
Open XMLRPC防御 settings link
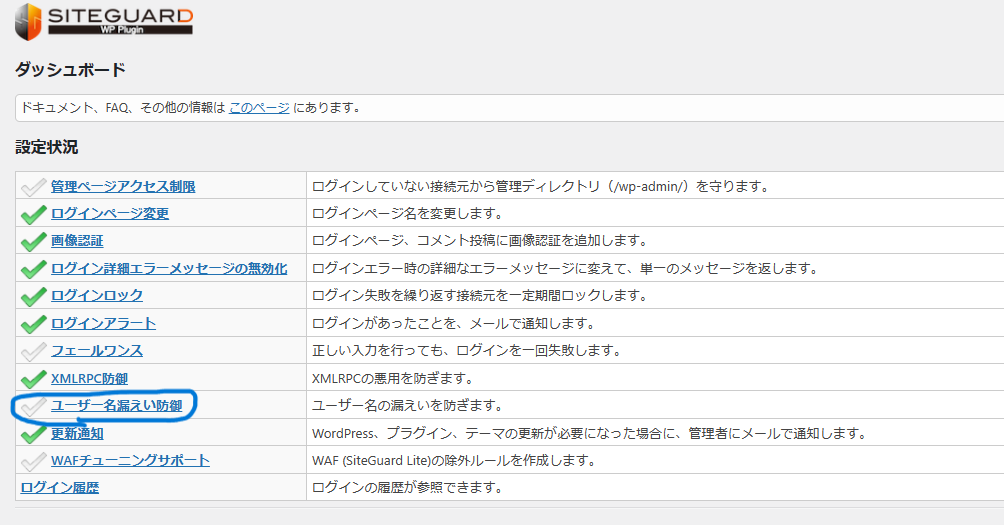(90, 378)
